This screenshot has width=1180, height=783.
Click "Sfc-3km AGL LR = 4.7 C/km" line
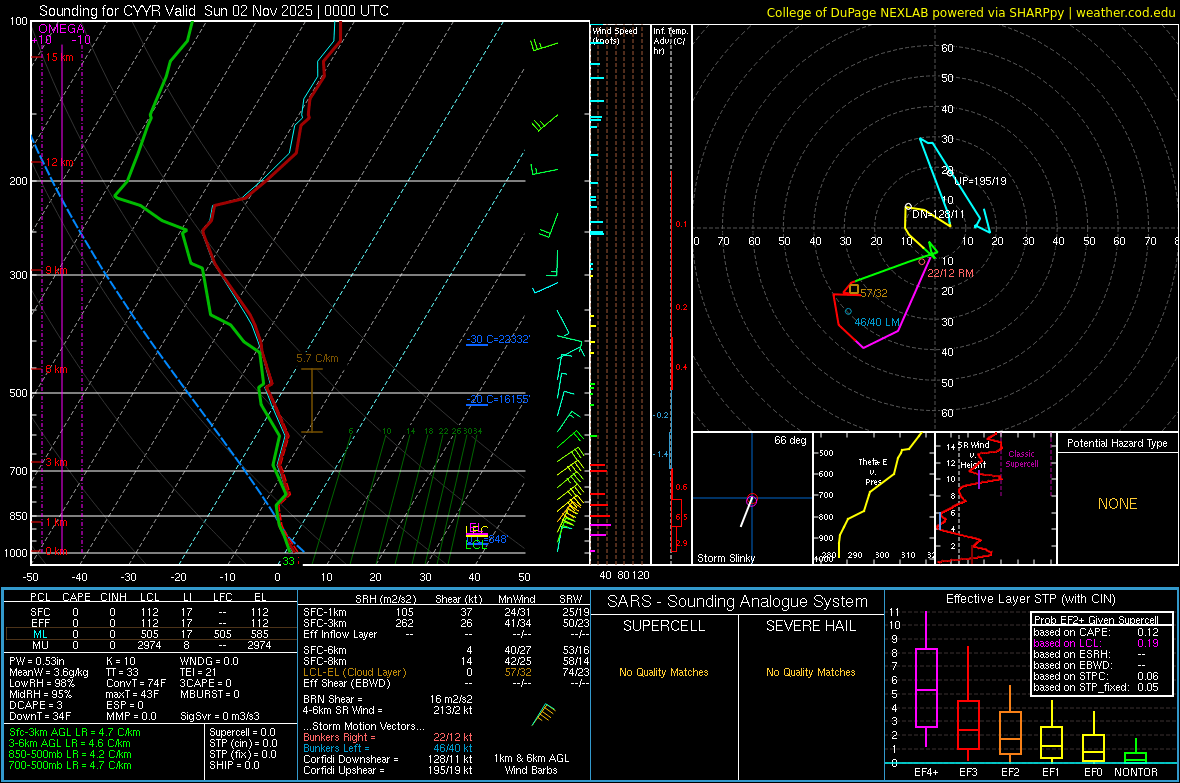(x=75, y=732)
